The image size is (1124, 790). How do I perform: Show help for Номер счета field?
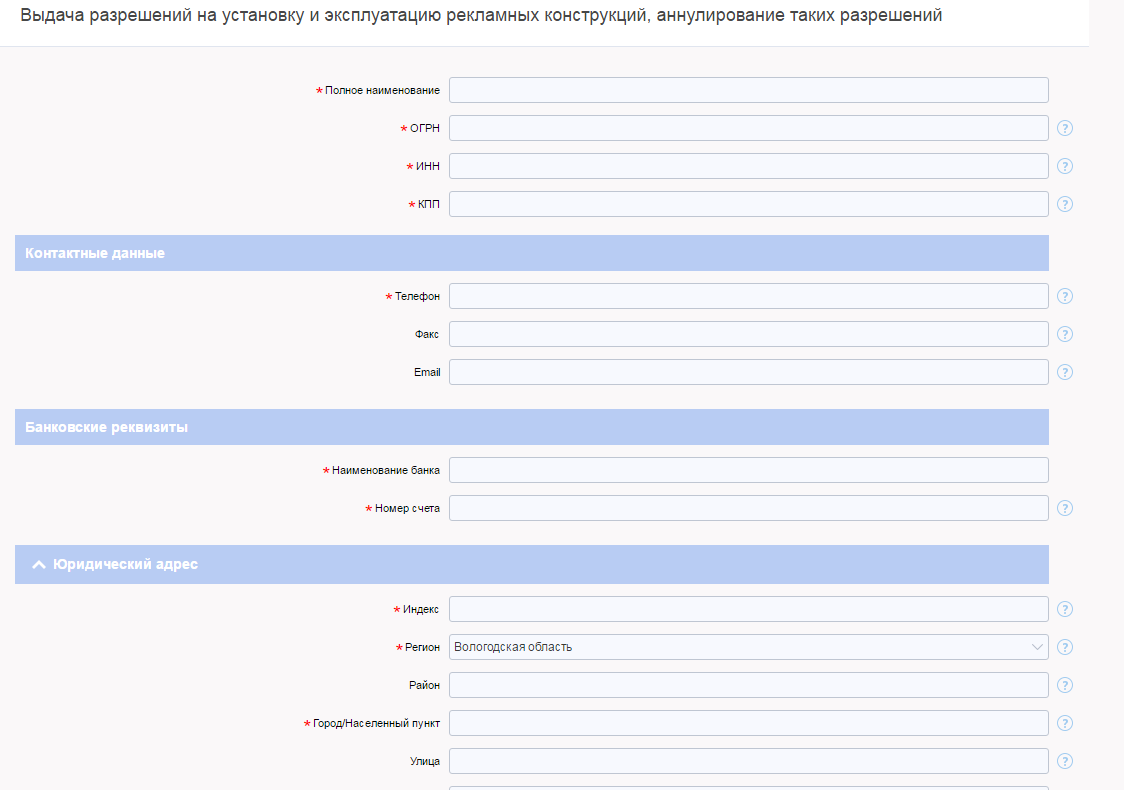[x=1065, y=508]
